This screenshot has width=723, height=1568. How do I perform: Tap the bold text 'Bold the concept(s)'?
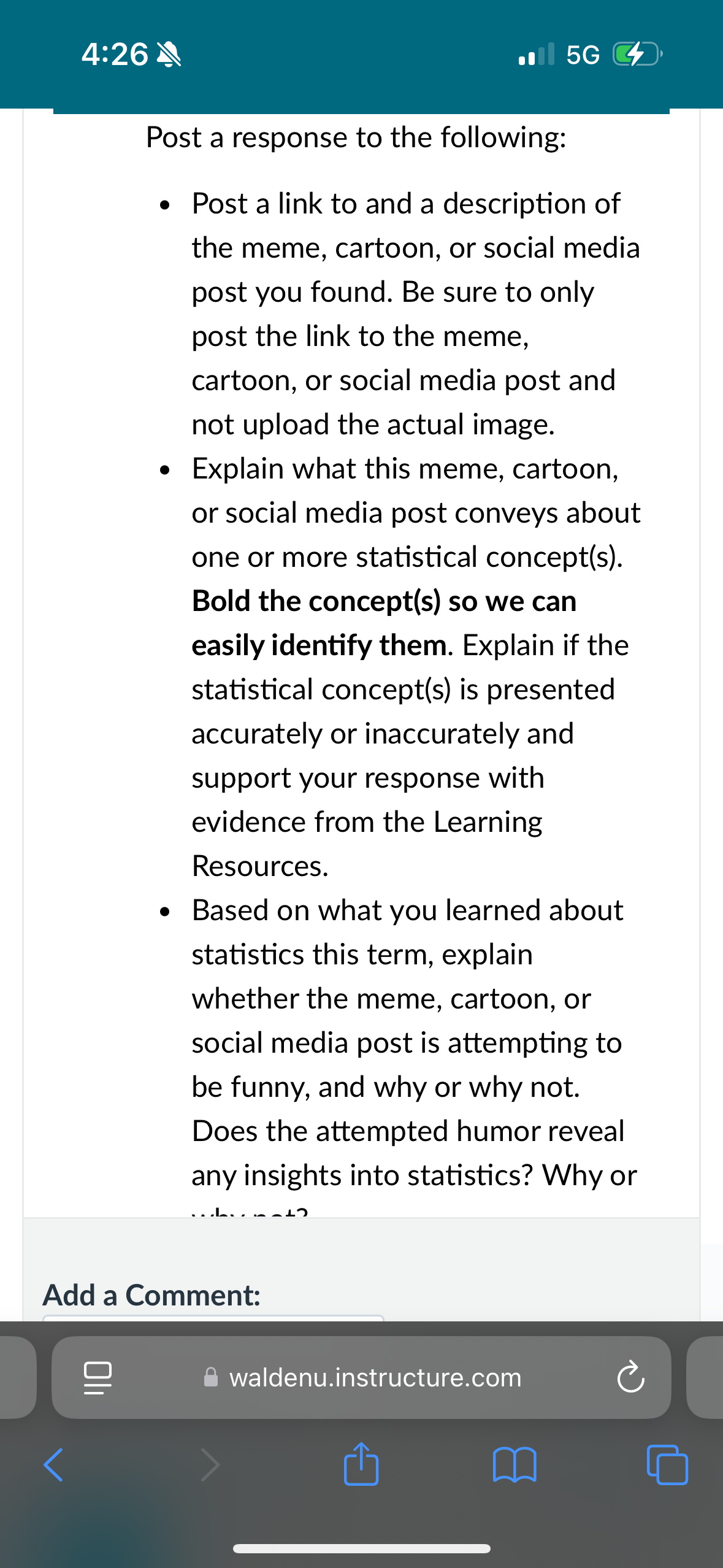coord(316,601)
